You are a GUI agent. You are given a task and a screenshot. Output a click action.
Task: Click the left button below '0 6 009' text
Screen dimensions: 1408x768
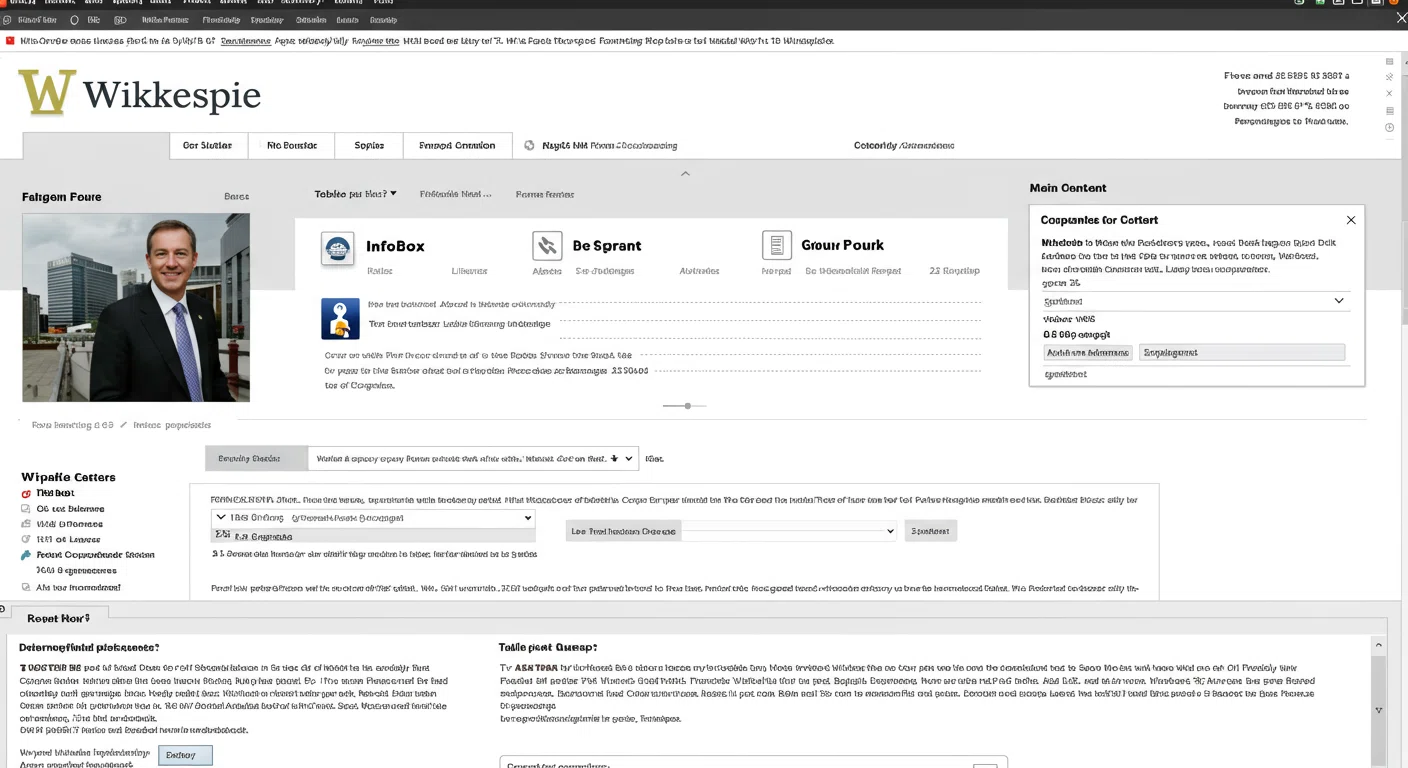pos(1087,352)
